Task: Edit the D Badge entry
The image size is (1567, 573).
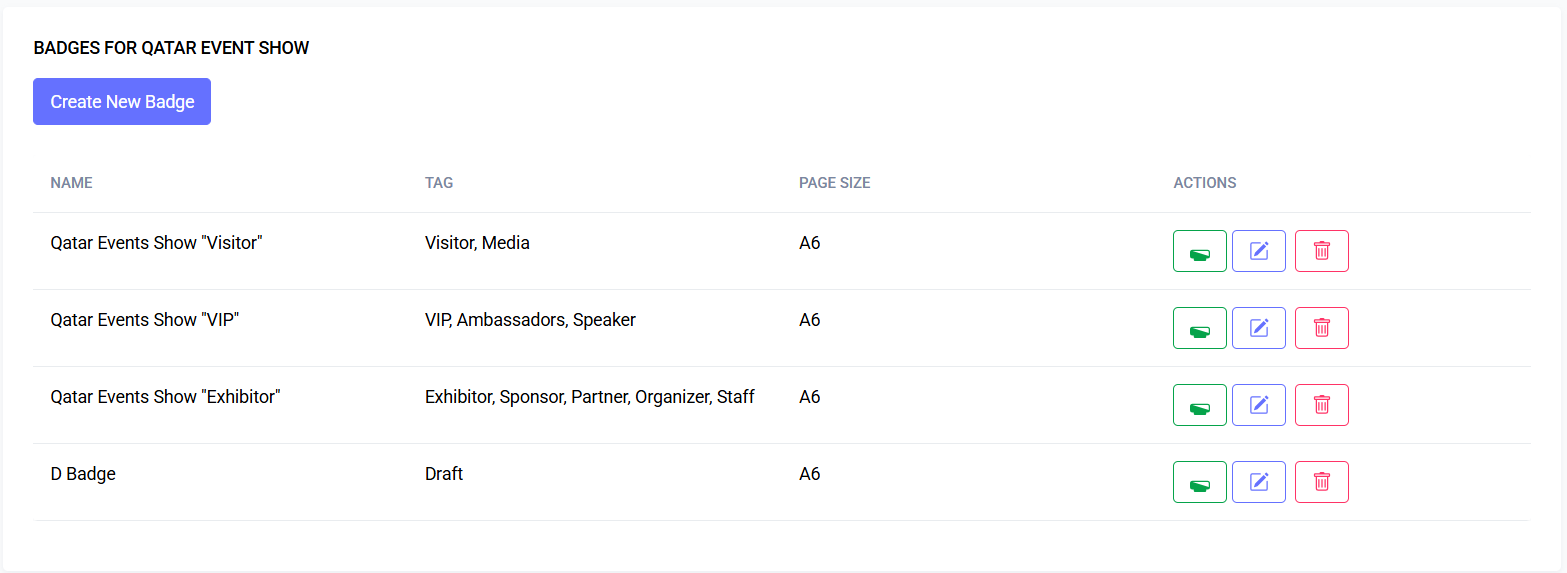Action: (1259, 482)
